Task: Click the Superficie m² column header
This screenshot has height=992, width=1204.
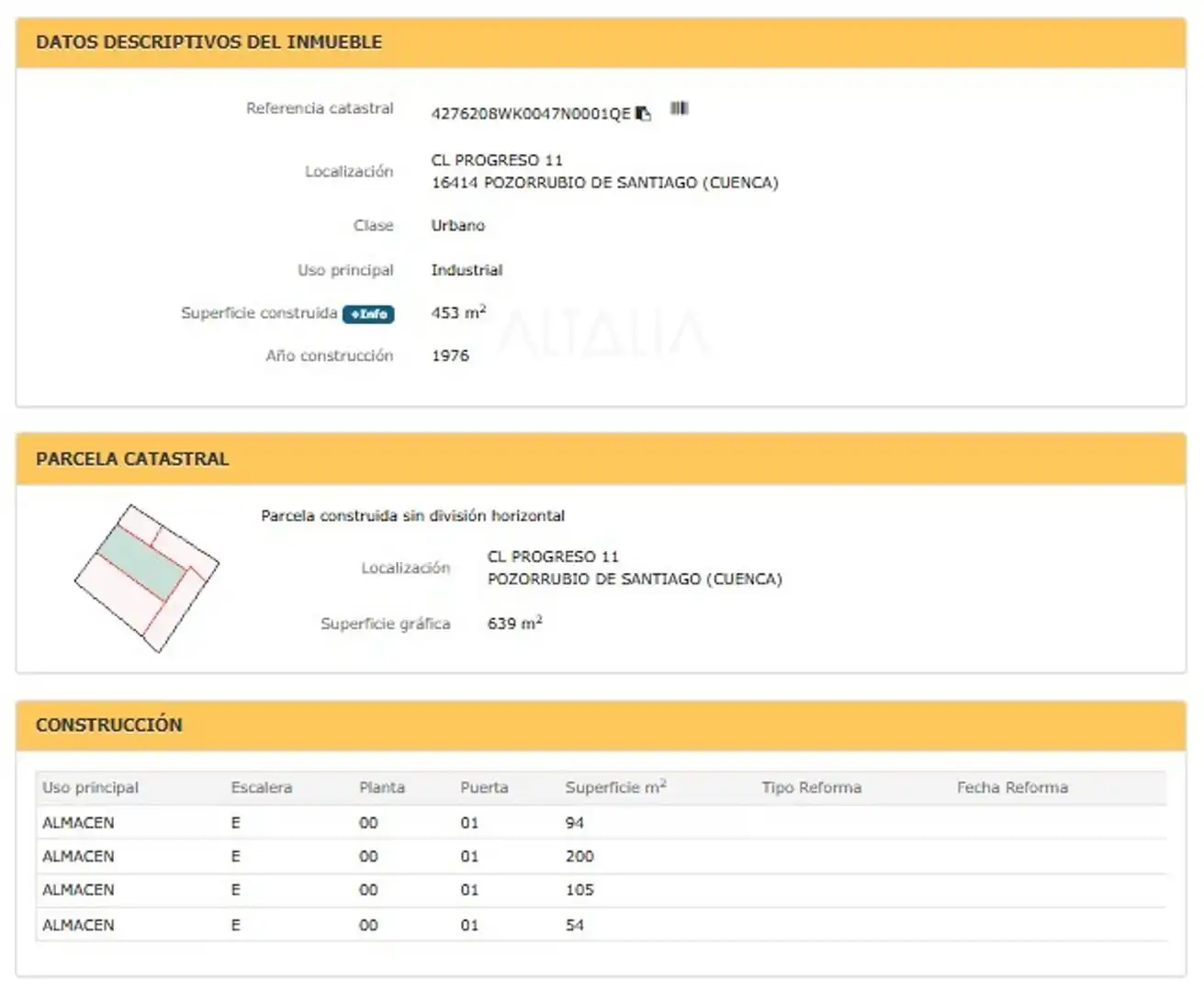Action: pos(616,787)
